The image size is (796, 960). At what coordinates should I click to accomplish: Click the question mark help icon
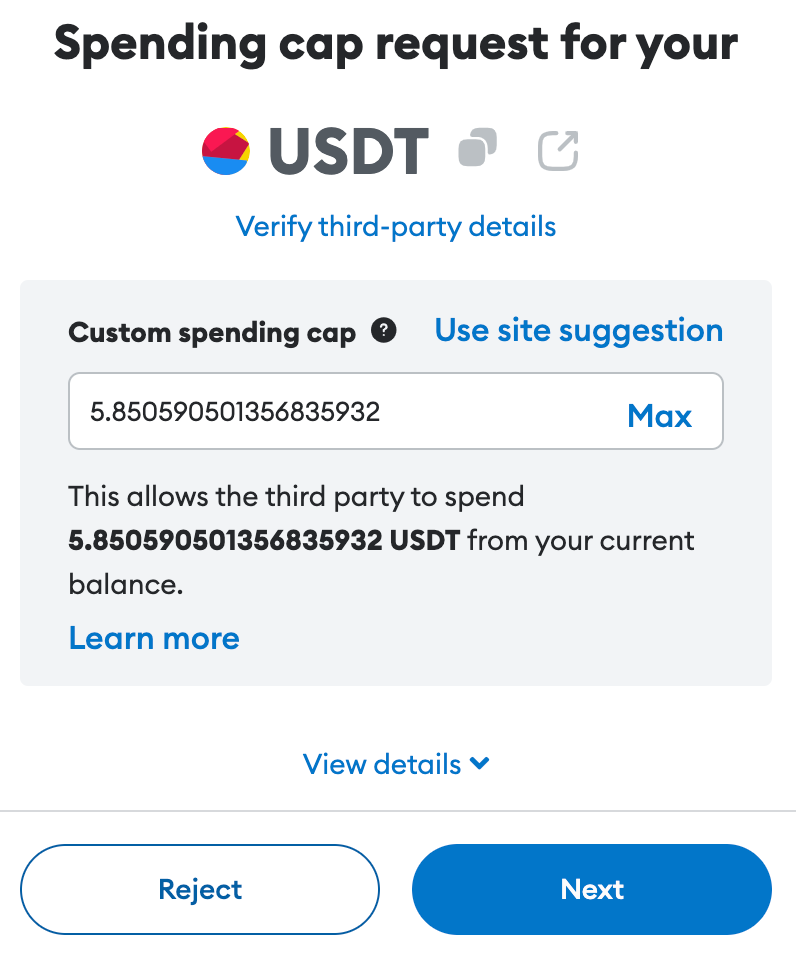(383, 331)
